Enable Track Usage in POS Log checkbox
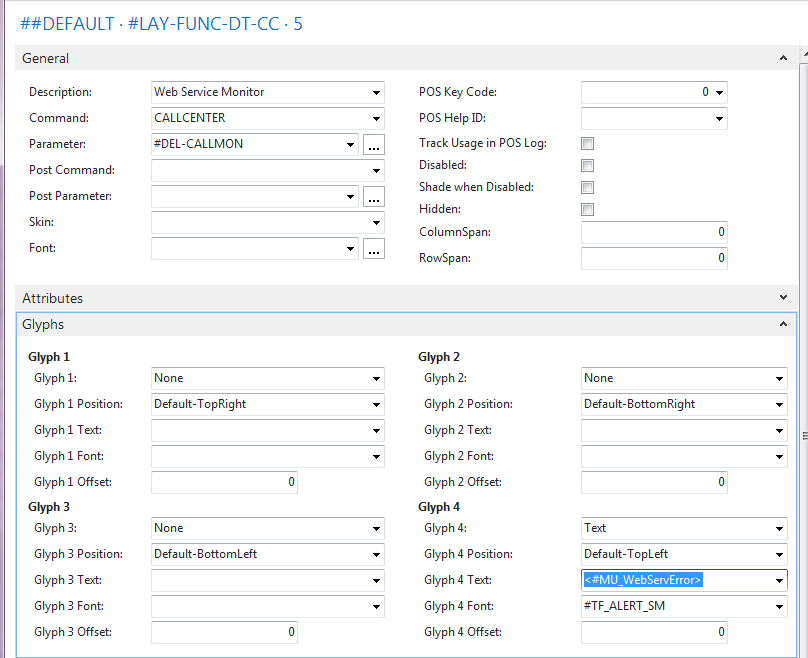This screenshot has height=658, width=808. [588, 144]
